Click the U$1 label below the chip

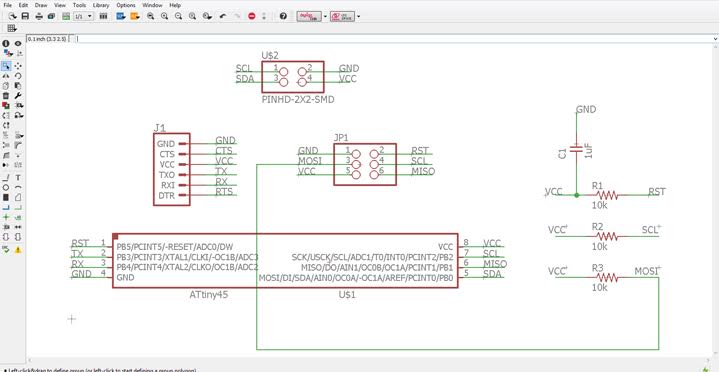347,294
